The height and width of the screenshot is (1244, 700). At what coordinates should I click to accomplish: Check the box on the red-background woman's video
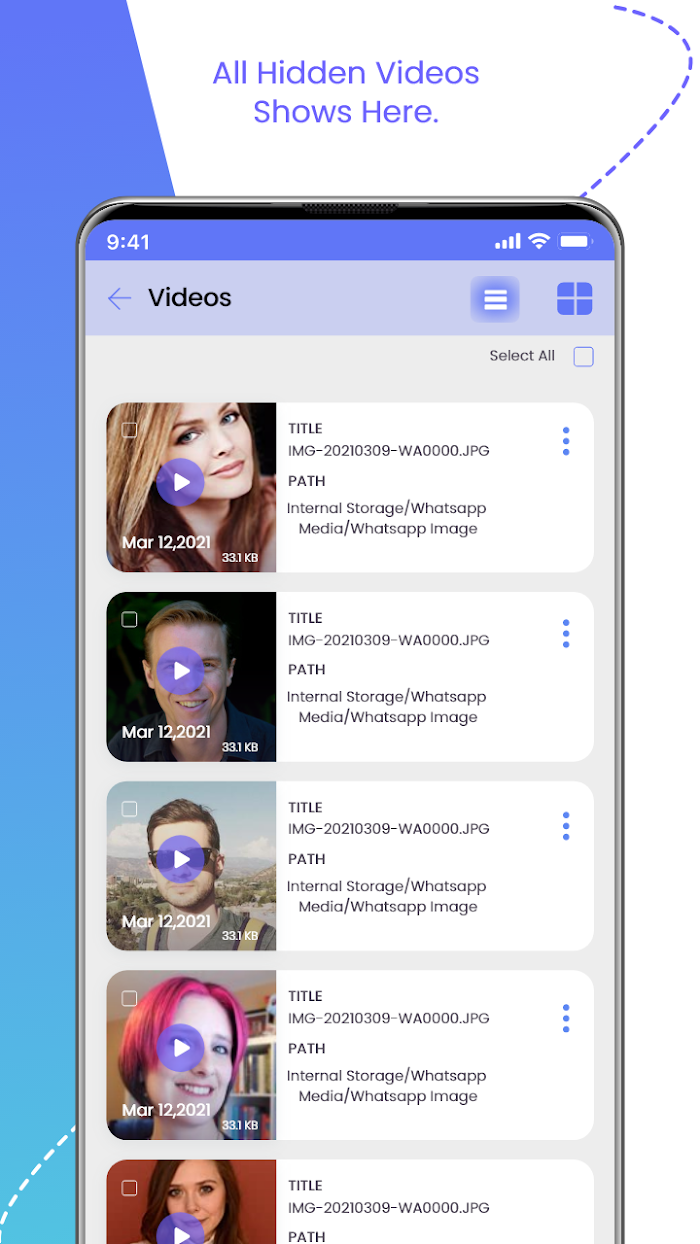coord(129,1188)
